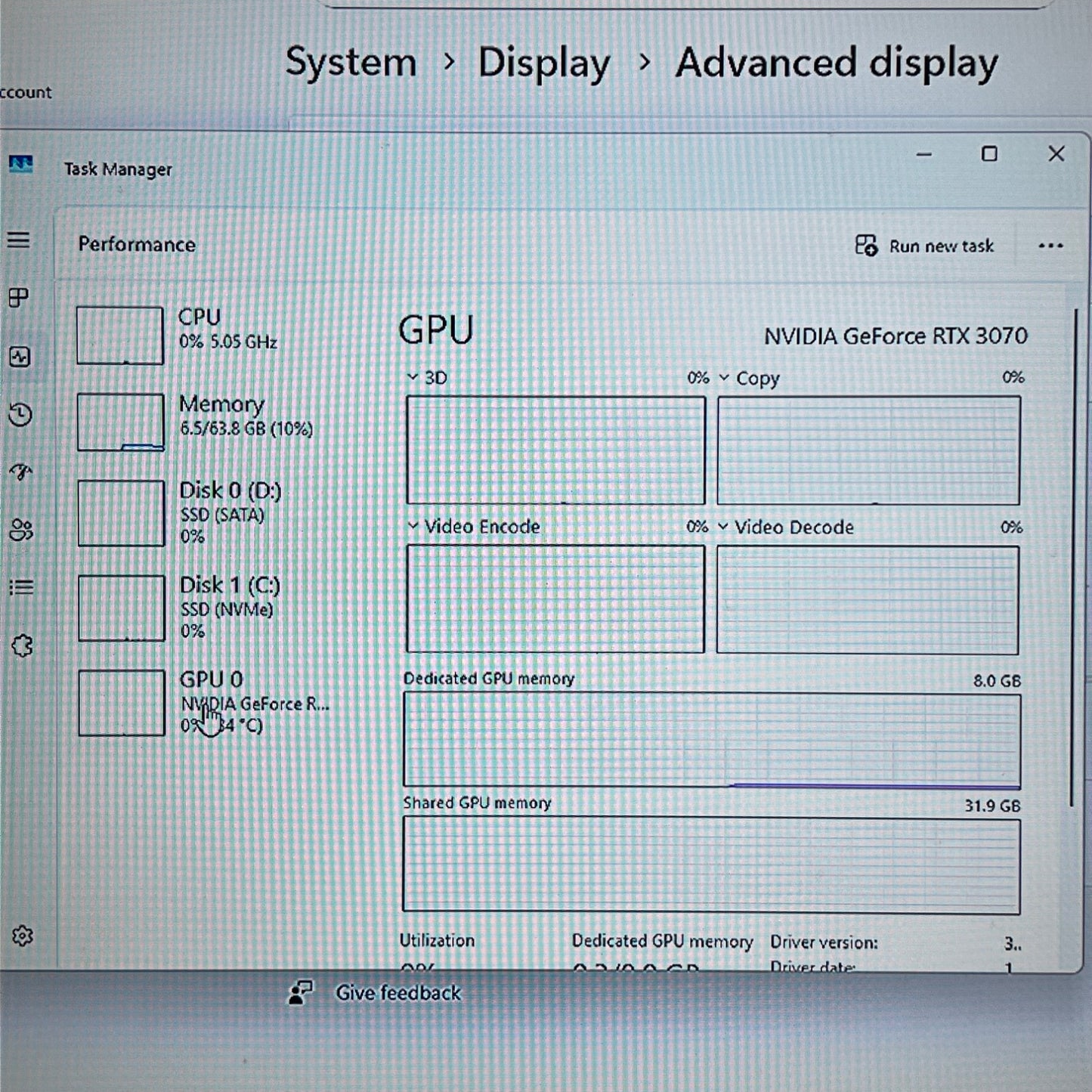Click the Memory usage mini graph thumbnail
Viewport: 1092px width, 1092px height.
pyautogui.click(x=120, y=422)
